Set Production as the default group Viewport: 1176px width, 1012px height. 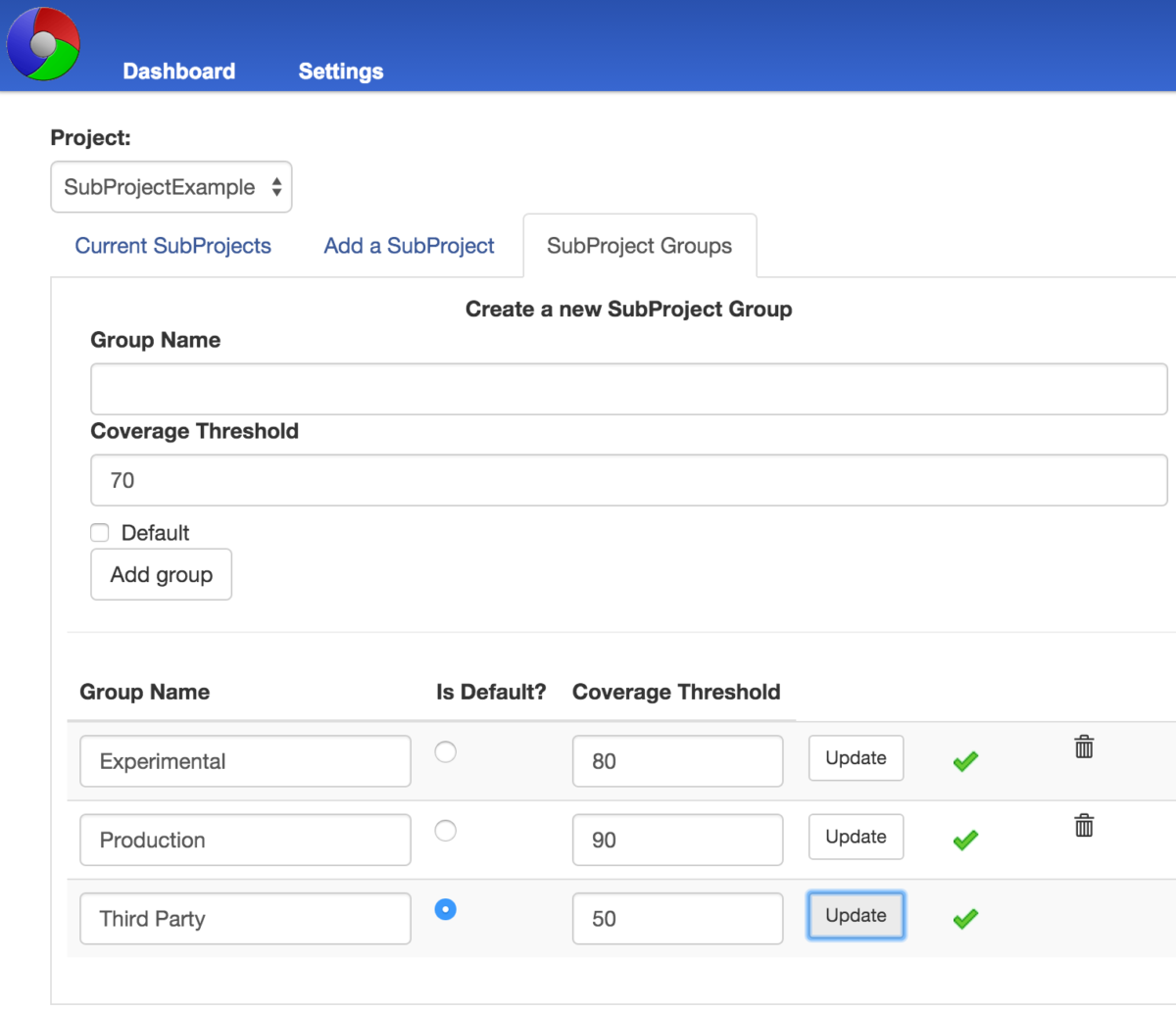446,830
